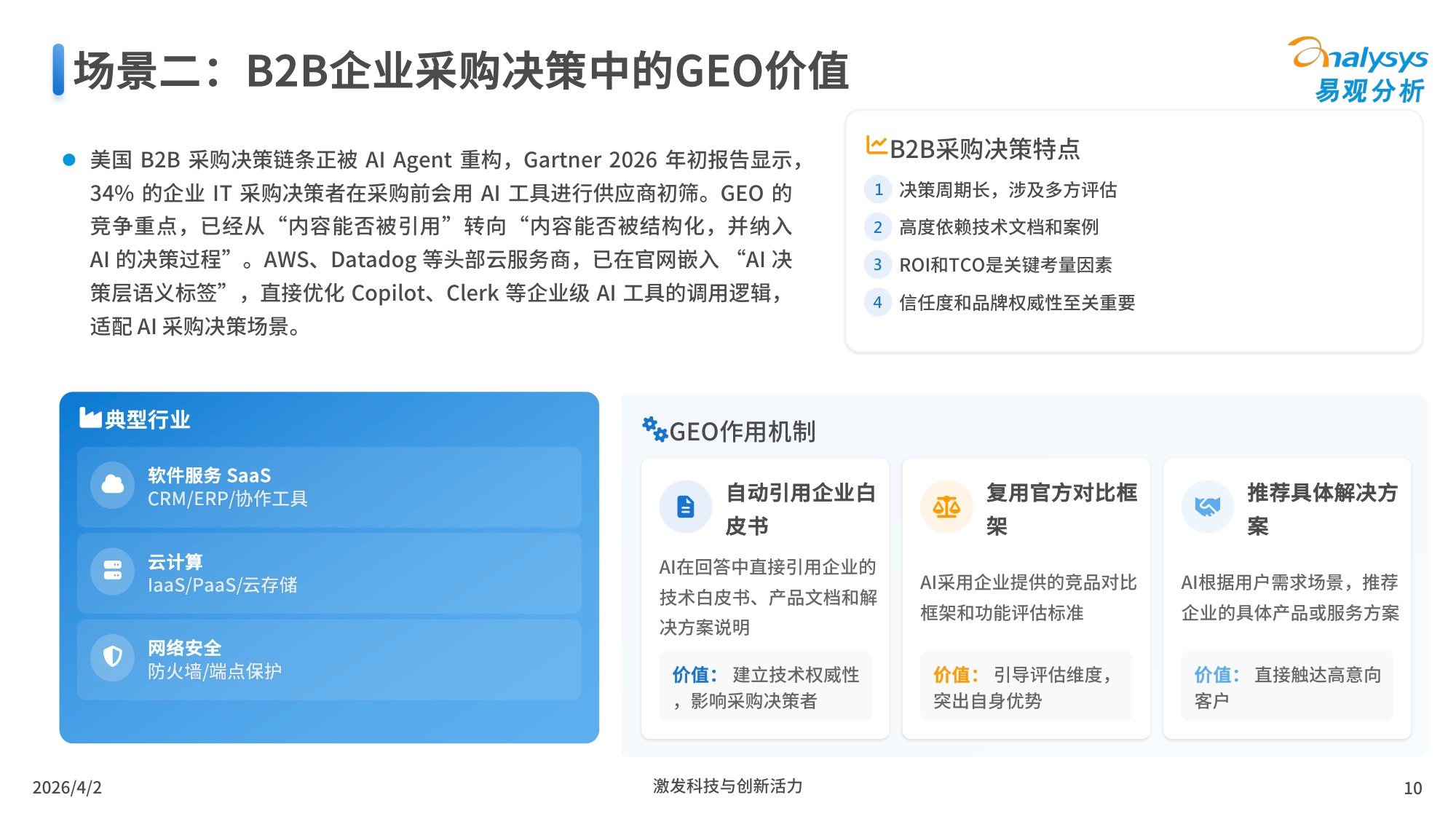Click the 网络安全 label
Screen dimensions: 1456x819
pos(185,648)
